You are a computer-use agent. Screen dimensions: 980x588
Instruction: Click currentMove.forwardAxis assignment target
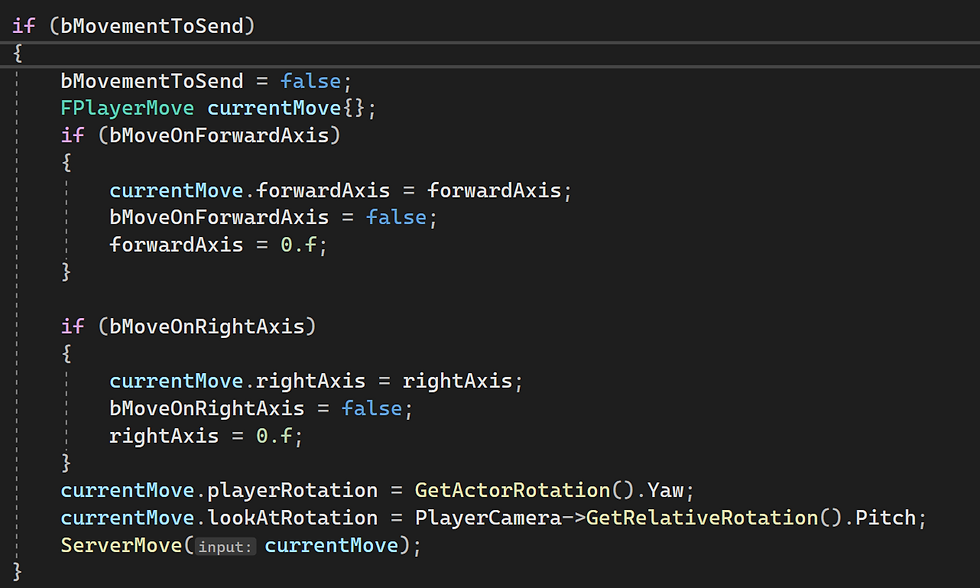pos(249,190)
